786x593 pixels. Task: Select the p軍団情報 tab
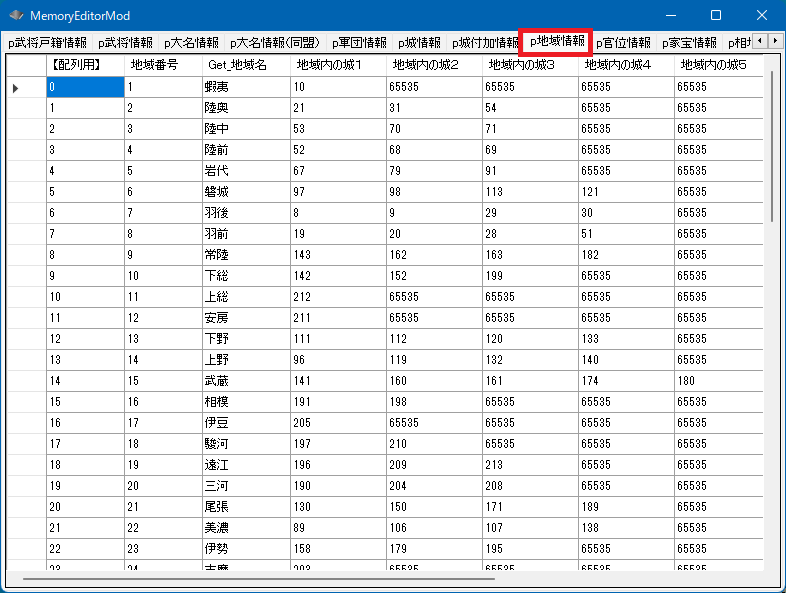(359, 43)
